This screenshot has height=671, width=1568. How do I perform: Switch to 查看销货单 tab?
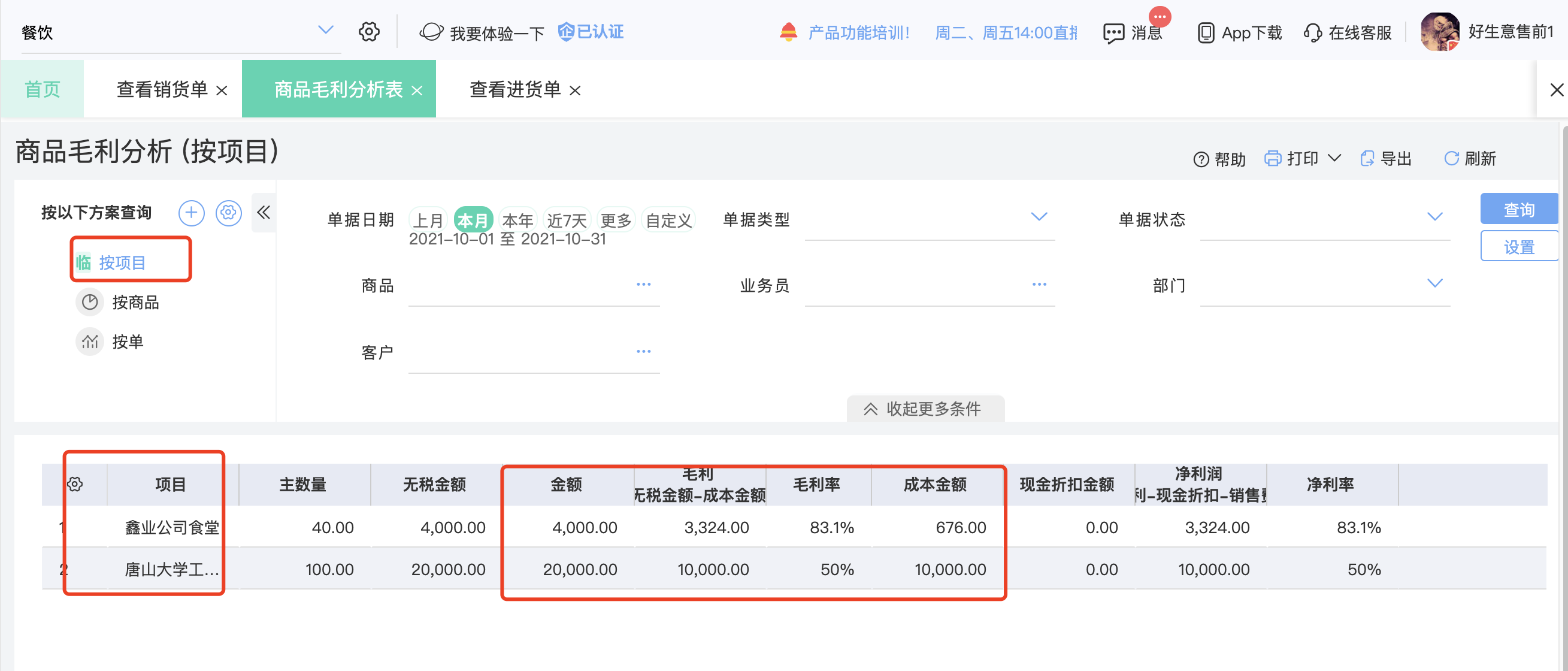click(171, 89)
